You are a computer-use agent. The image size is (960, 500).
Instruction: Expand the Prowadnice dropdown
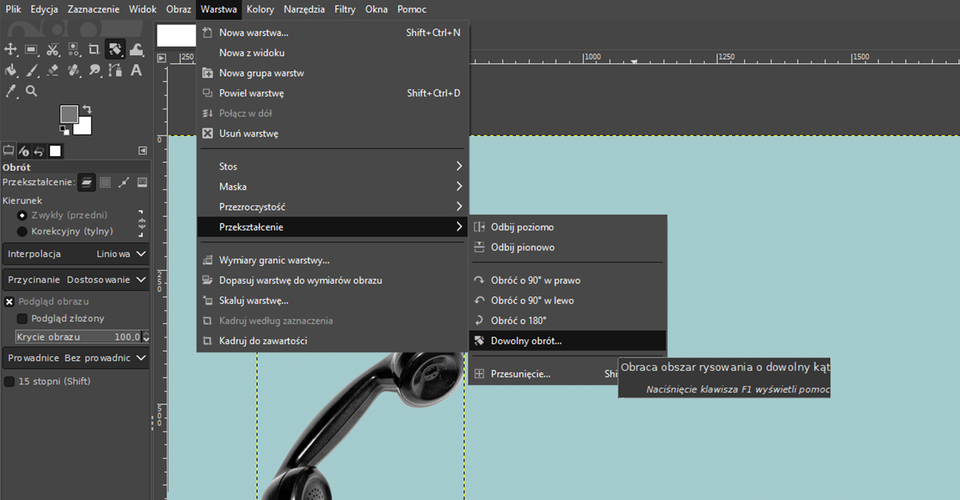click(x=76, y=357)
